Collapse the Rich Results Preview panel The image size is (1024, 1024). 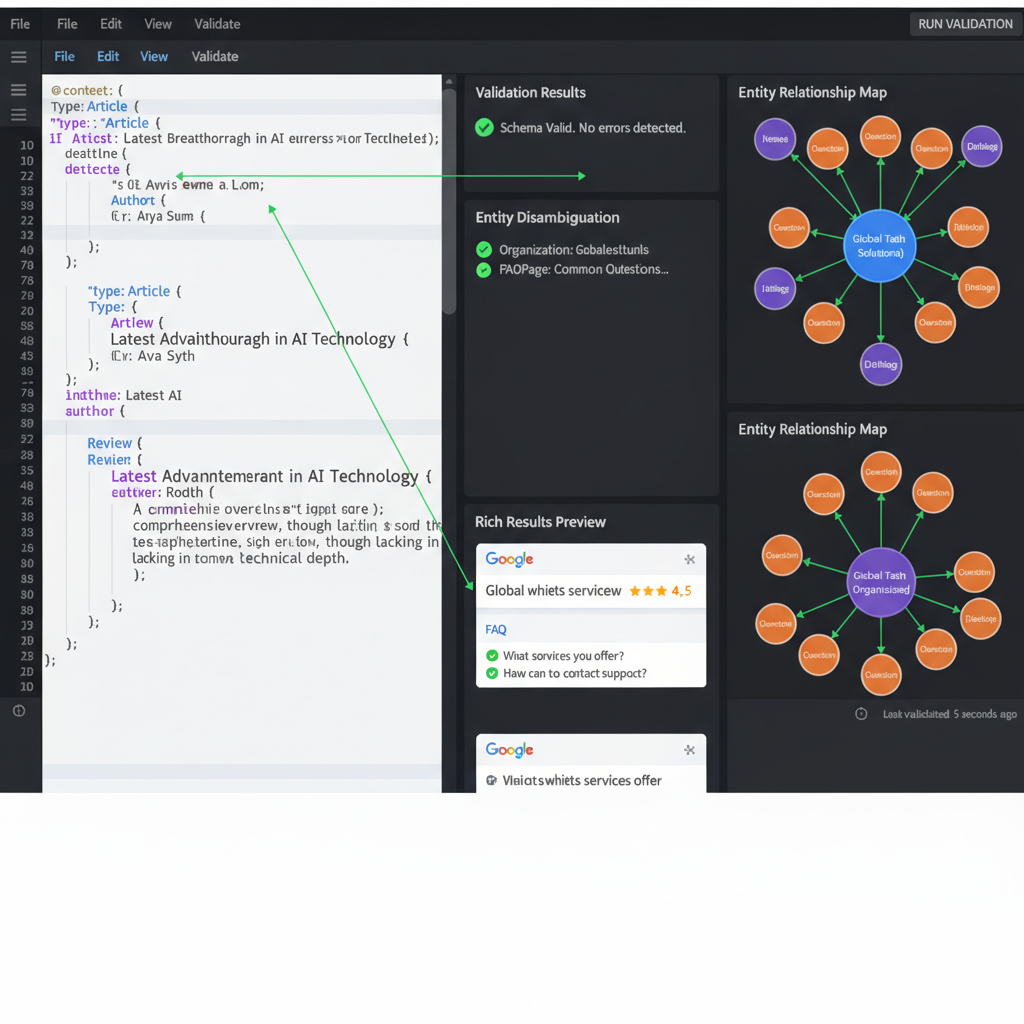[542, 521]
